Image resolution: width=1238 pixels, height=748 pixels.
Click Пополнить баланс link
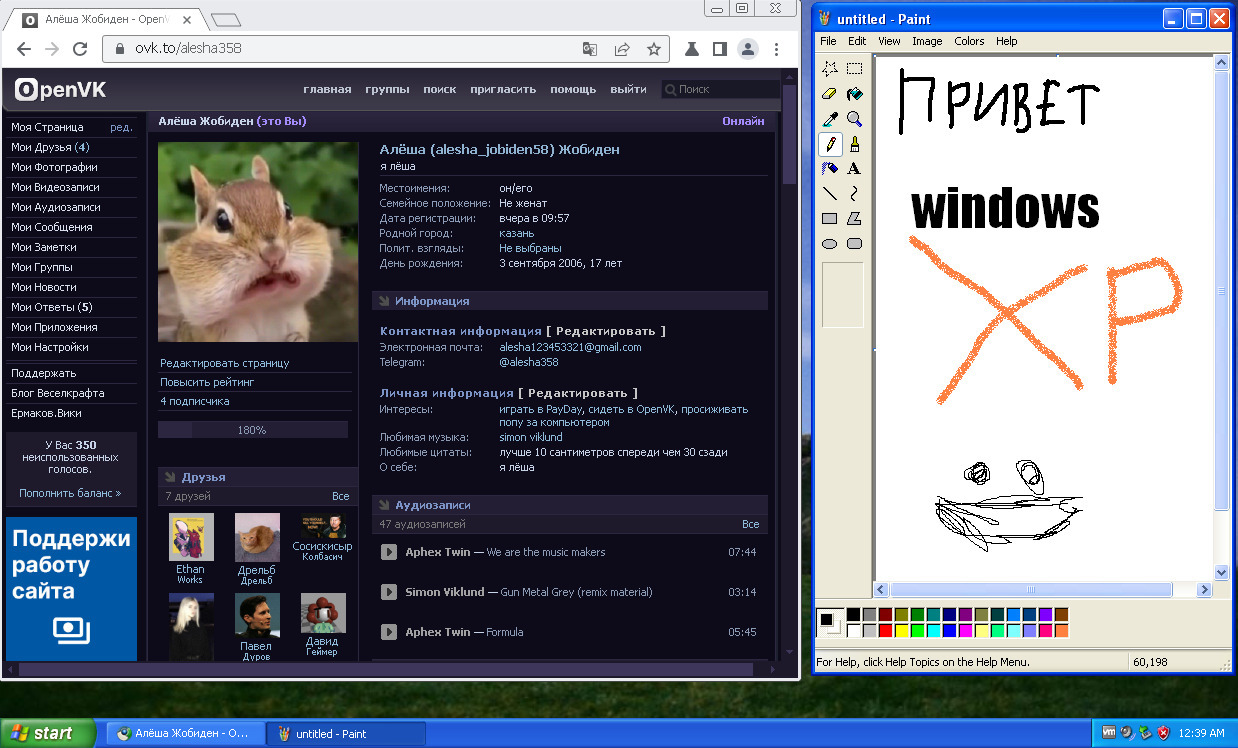pyautogui.click(x=70, y=493)
